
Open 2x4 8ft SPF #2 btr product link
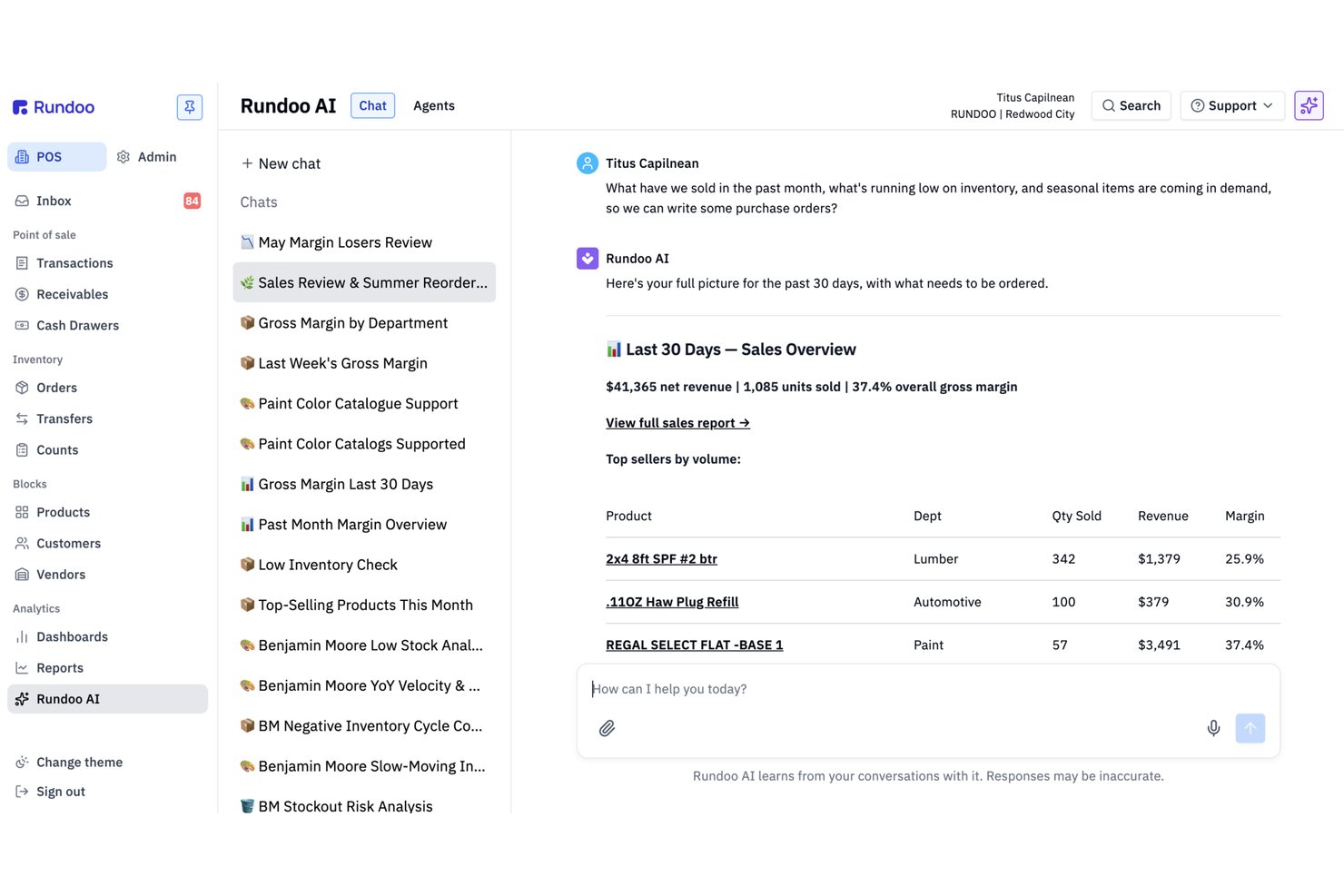click(661, 559)
